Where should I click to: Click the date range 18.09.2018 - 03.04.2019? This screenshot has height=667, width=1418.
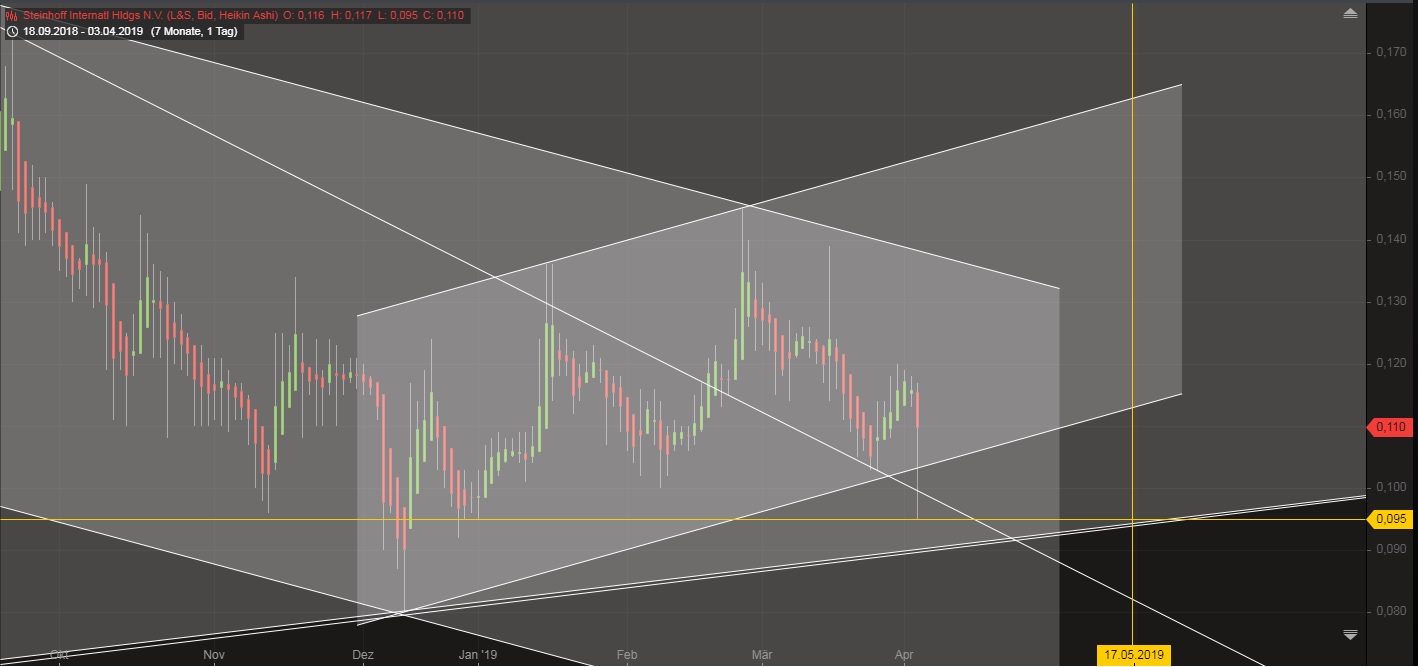click(x=84, y=32)
